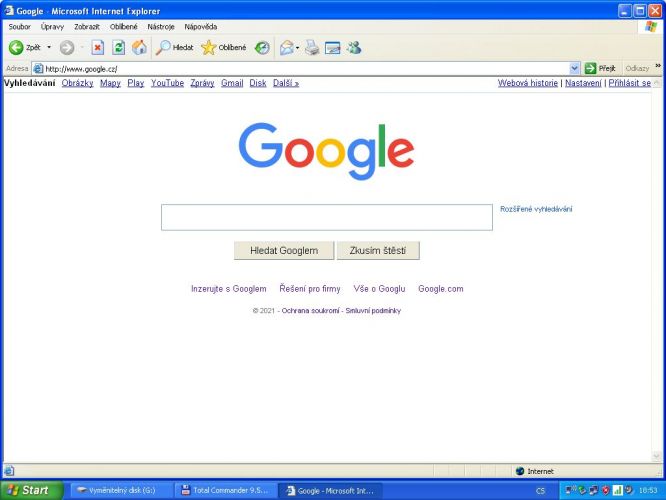Expand the Odkazy links toolbar chevron
Viewport: 666px width, 500px height.
click(658, 66)
